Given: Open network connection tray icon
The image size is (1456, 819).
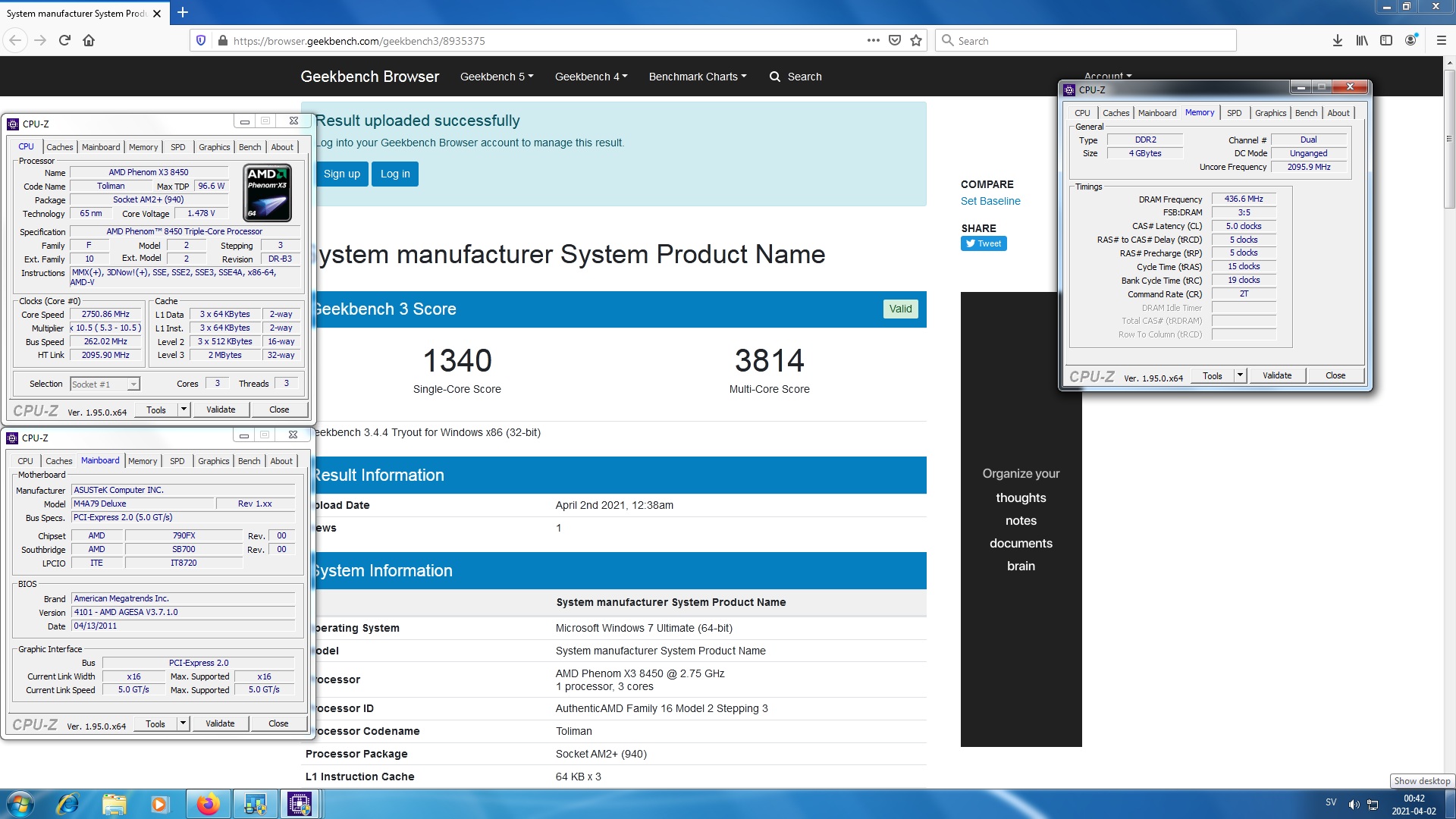Looking at the screenshot, I should point(1373,805).
